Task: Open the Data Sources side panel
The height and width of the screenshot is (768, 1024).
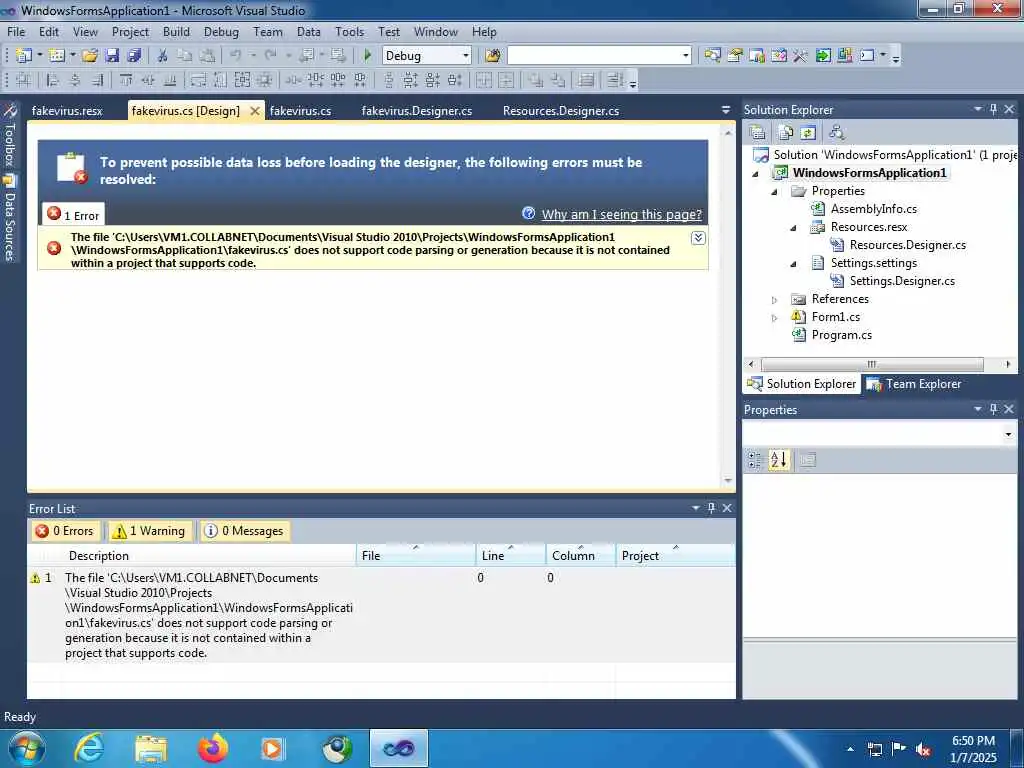Action: tap(9, 218)
